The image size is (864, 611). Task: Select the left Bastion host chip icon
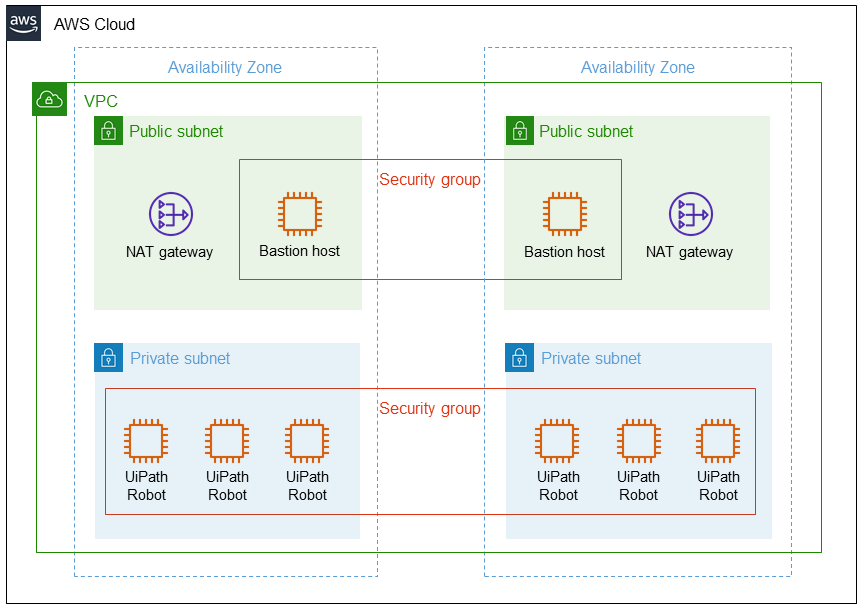pyautogui.click(x=300, y=214)
